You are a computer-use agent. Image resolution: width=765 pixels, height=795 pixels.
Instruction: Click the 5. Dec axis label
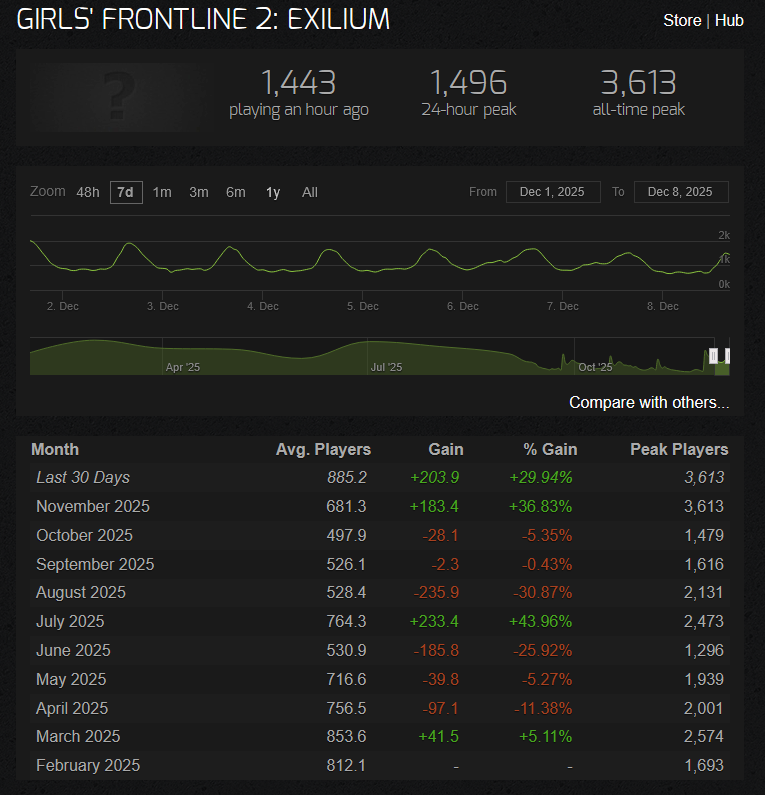[363, 306]
